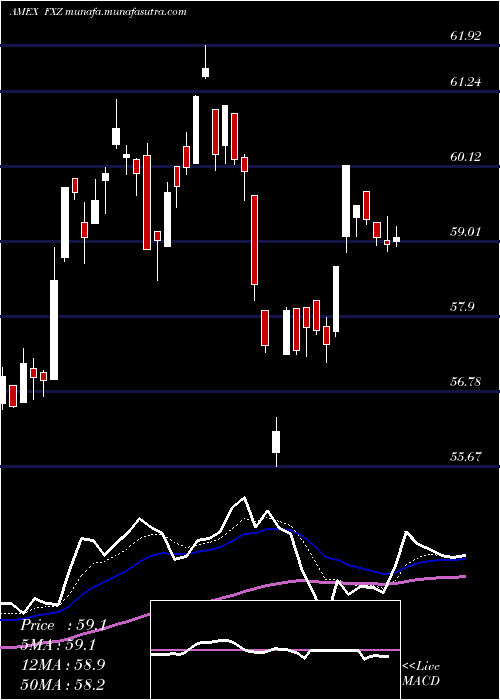Click the 50MA : 58.2 readout
Image resolution: width=500 pixels, height=700 pixels.
coord(62,684)
